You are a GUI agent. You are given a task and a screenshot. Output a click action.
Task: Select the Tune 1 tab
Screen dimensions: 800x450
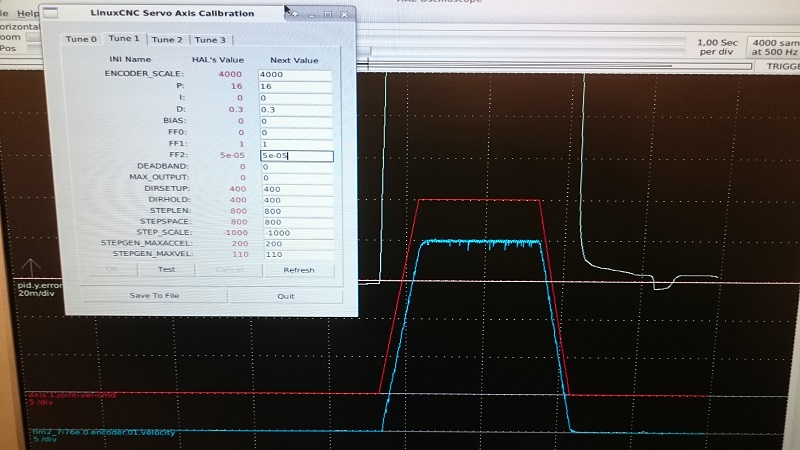point(124,38)
